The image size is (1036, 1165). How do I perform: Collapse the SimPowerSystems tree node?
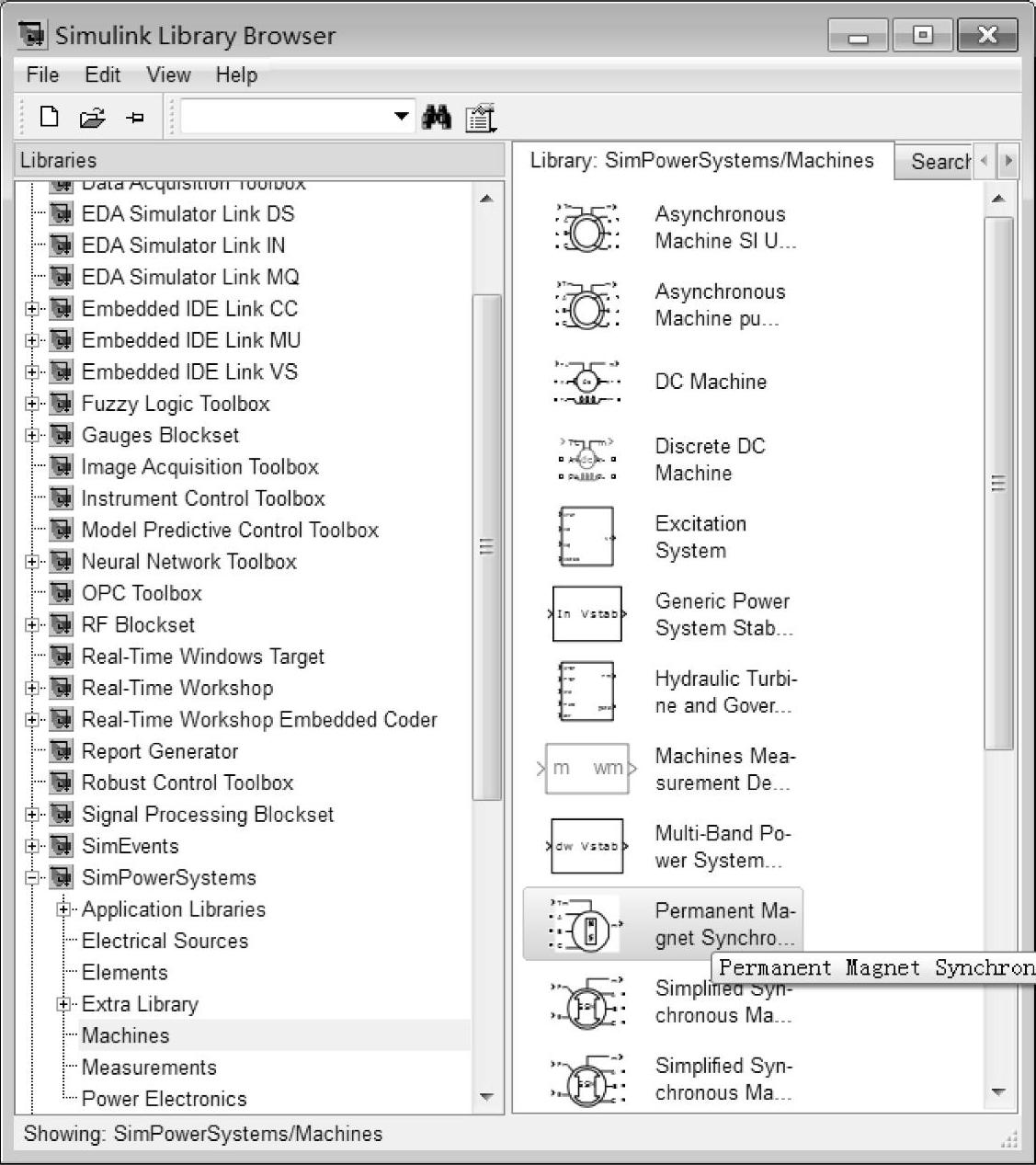[32, 877]
